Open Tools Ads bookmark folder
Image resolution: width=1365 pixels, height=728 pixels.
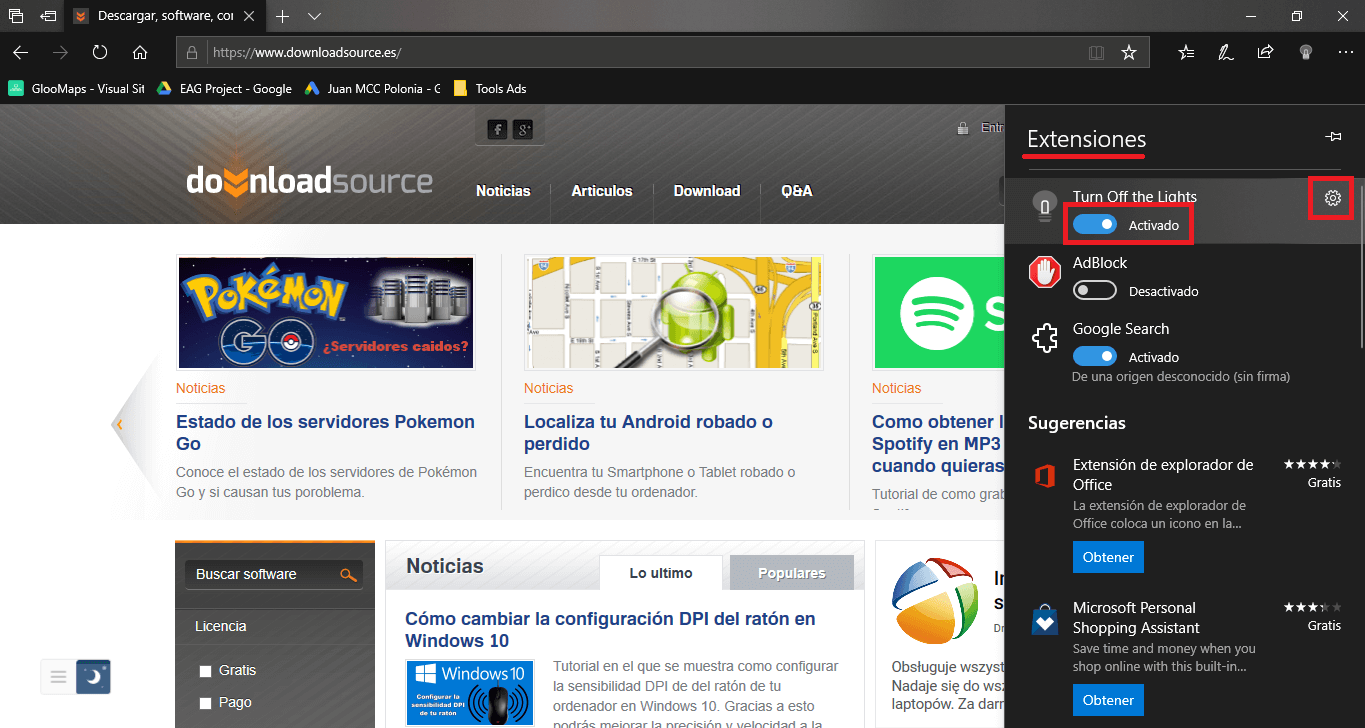point(490,88)
